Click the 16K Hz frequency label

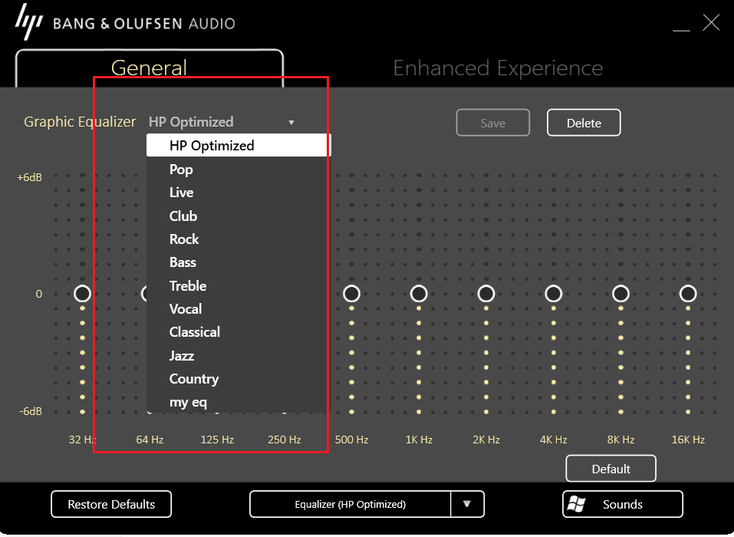tap(688, 440)
